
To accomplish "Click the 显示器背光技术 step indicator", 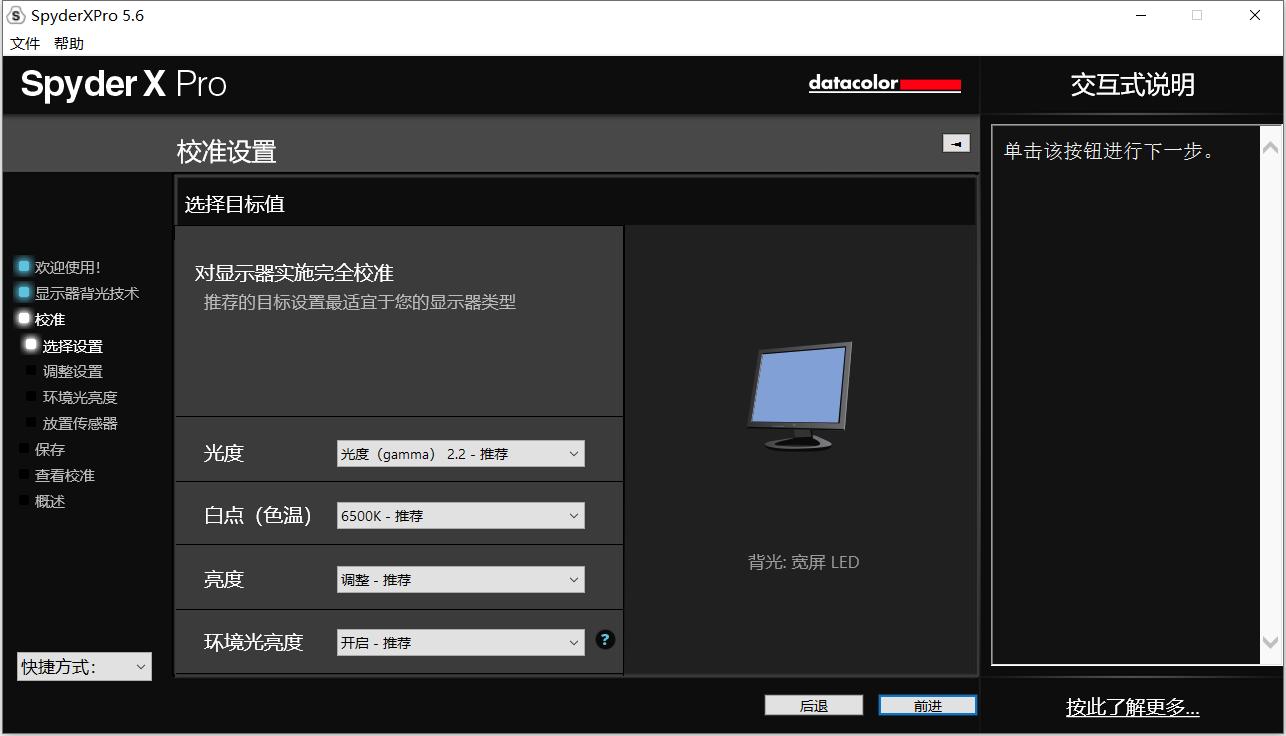I will 24,293.
